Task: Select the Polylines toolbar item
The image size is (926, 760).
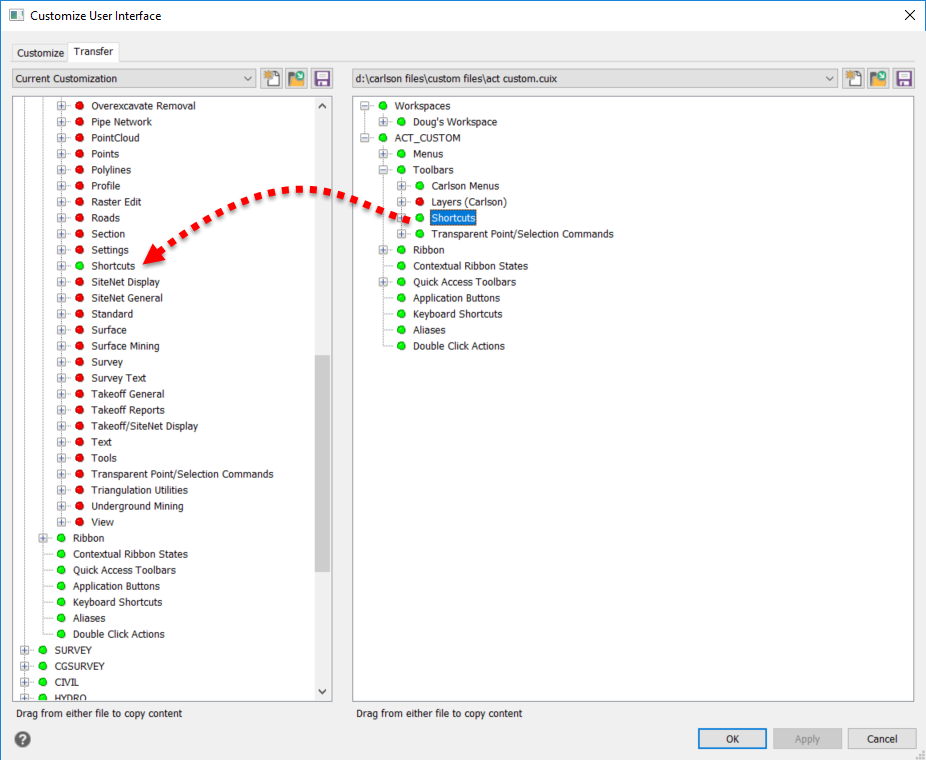Action: point(111,170)
